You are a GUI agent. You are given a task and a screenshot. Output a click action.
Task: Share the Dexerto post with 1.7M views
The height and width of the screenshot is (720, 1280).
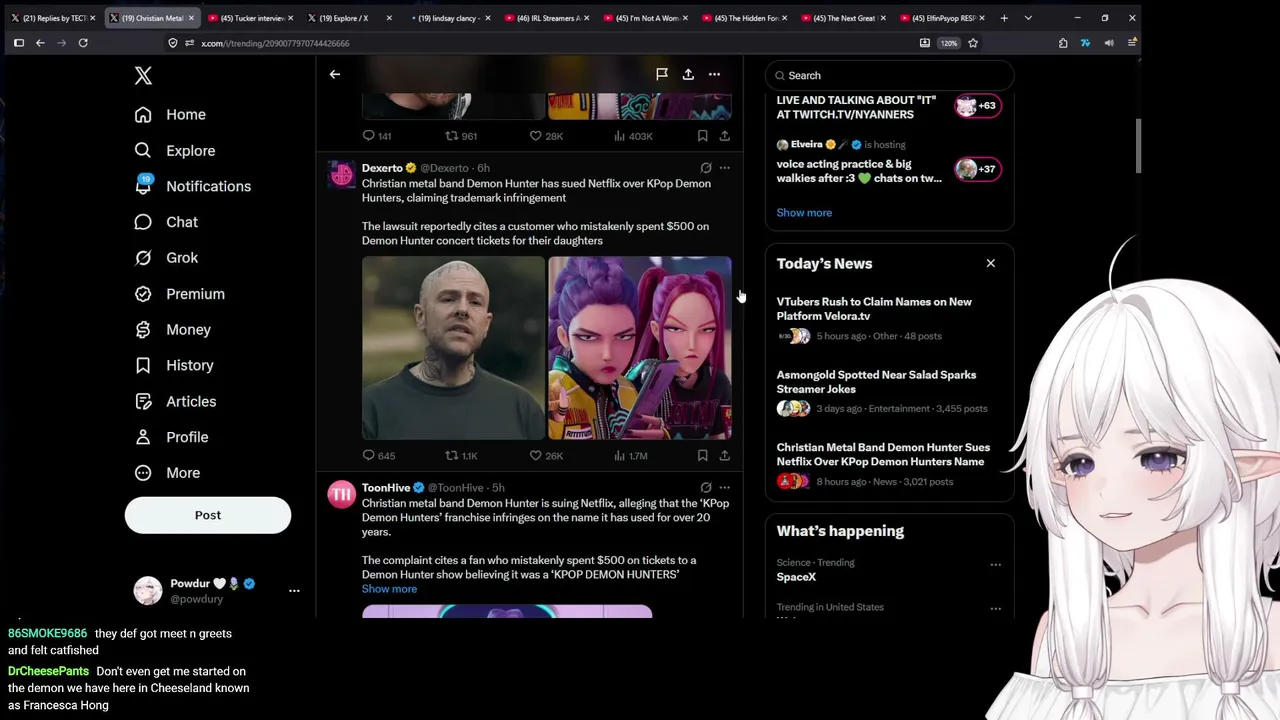tap(724, 456)
